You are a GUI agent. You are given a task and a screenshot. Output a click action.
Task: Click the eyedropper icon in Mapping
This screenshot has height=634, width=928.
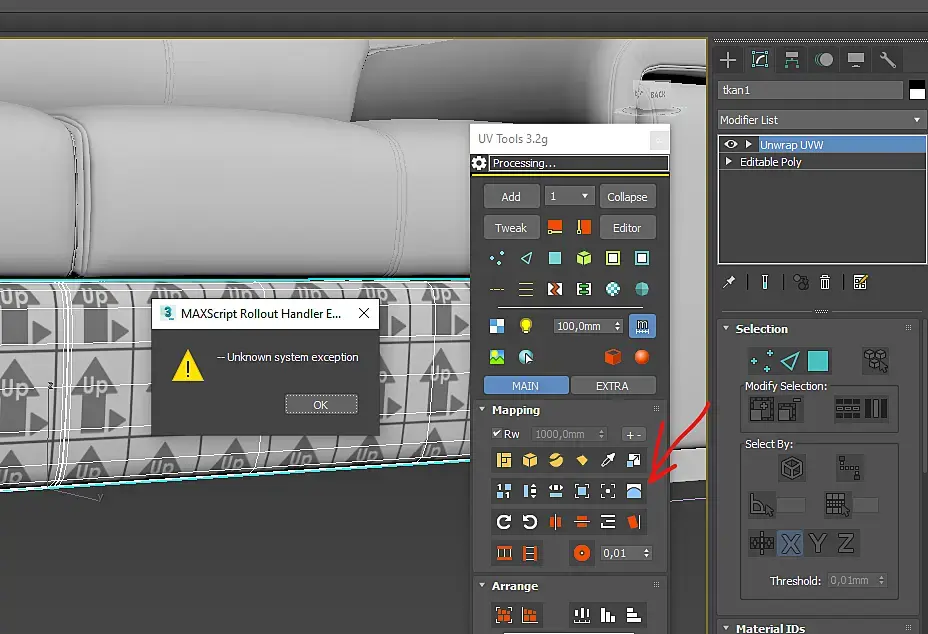(608, 460)
